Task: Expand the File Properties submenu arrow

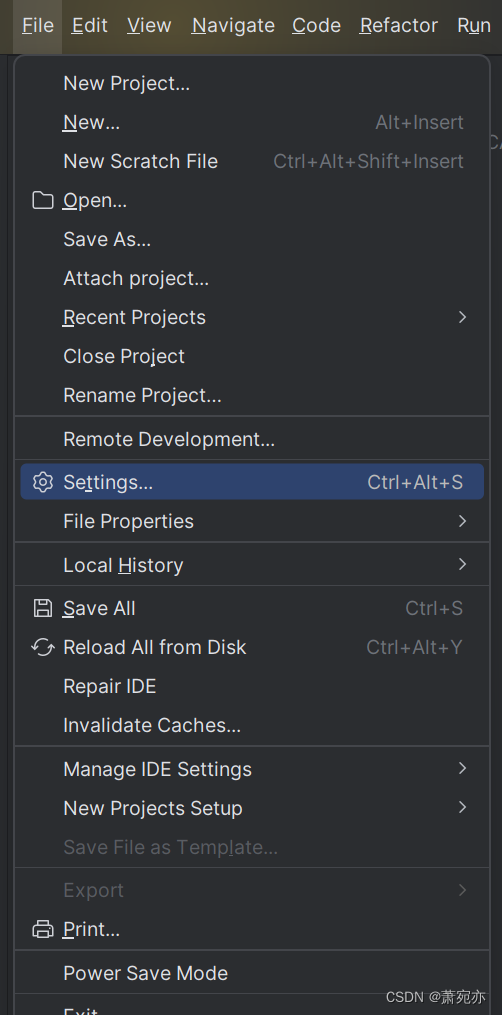Action: [x=462, y=521]
